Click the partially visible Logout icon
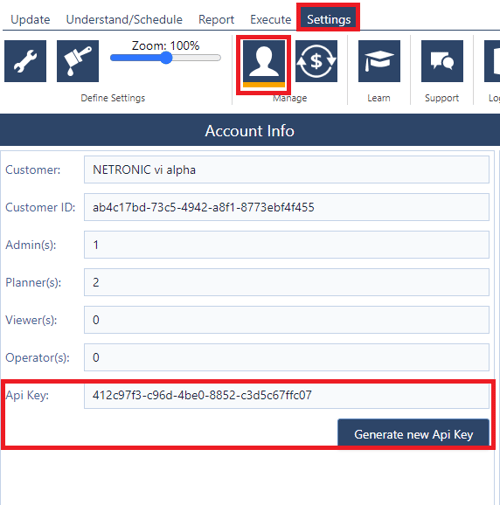Screen dimensions: 500x505 tap(492, 61)
